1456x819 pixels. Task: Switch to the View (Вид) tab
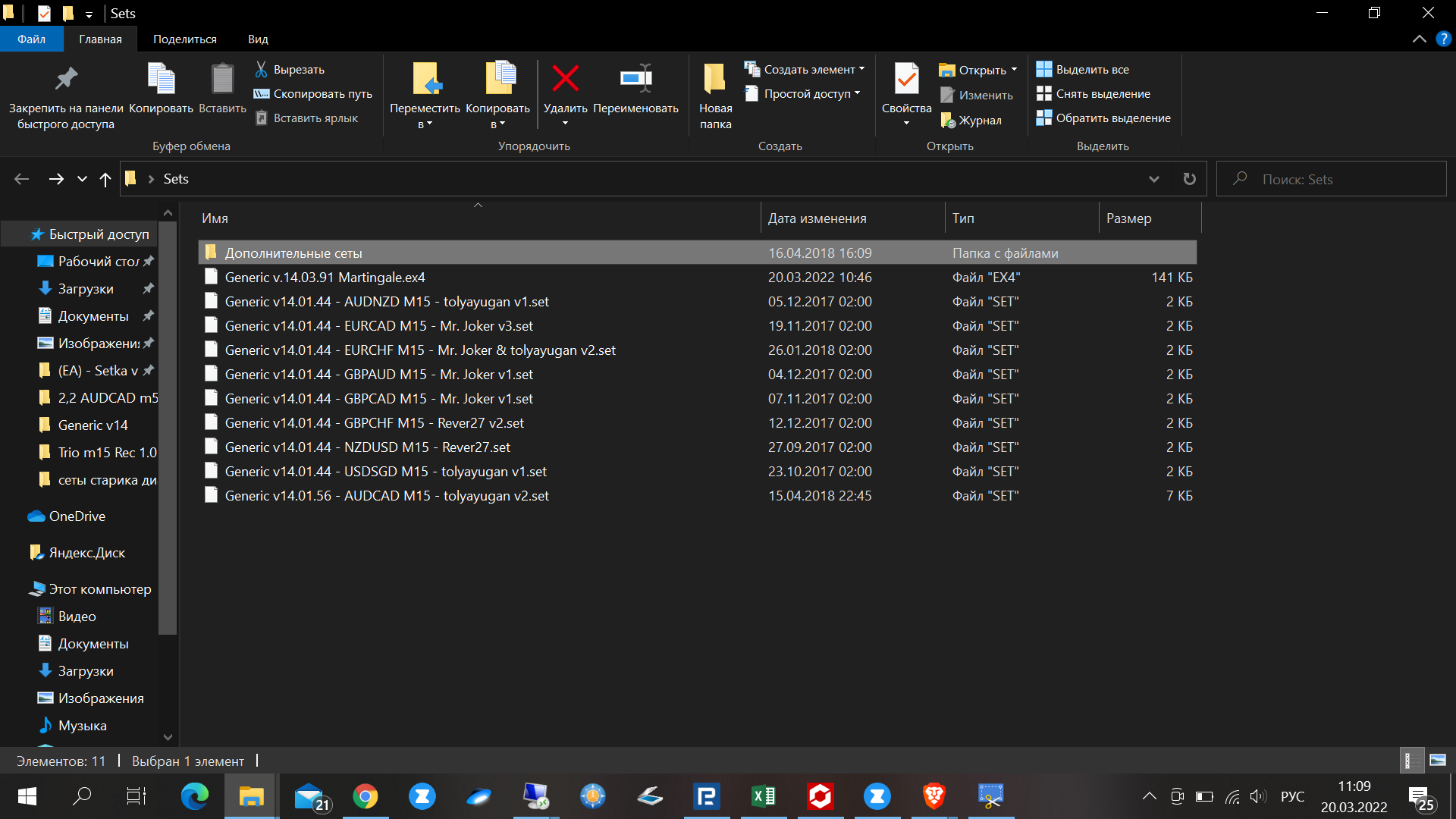tap(258, 39)
